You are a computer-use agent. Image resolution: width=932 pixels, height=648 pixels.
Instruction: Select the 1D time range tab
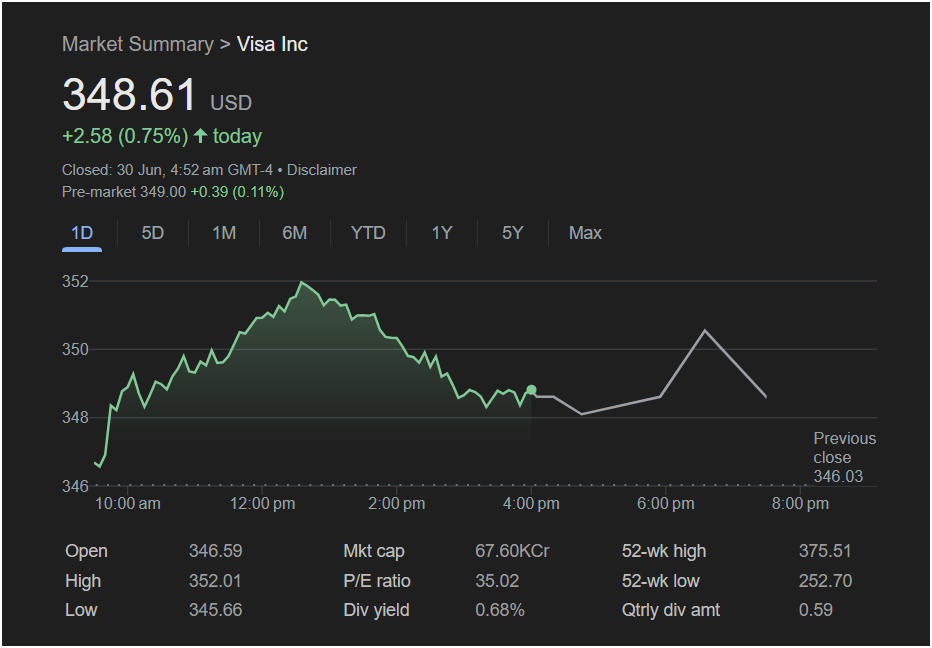point(82,233)
